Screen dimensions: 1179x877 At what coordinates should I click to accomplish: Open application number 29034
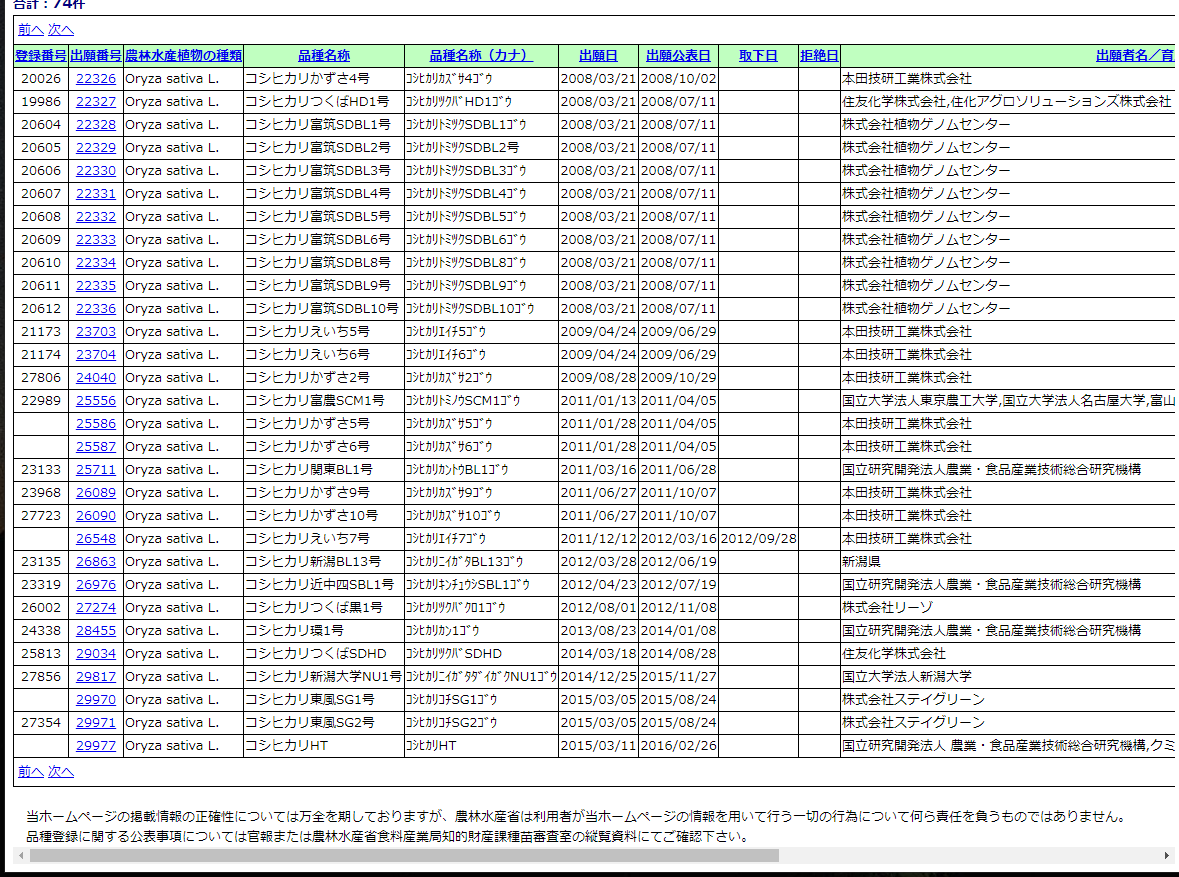tap(95, 654)
